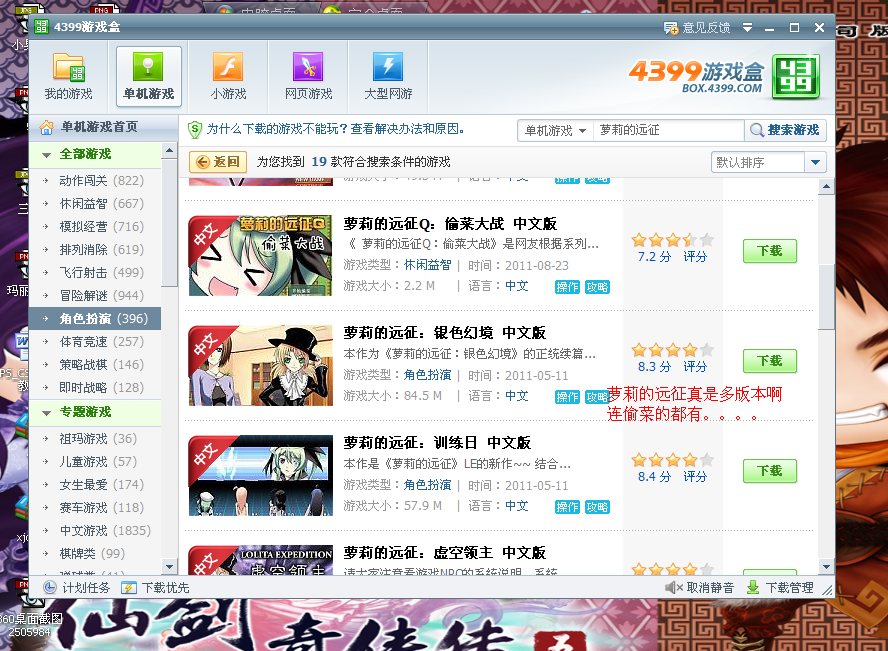
Task: Switch to the 网页游戏 tab
Action: [x=308, y=76]
